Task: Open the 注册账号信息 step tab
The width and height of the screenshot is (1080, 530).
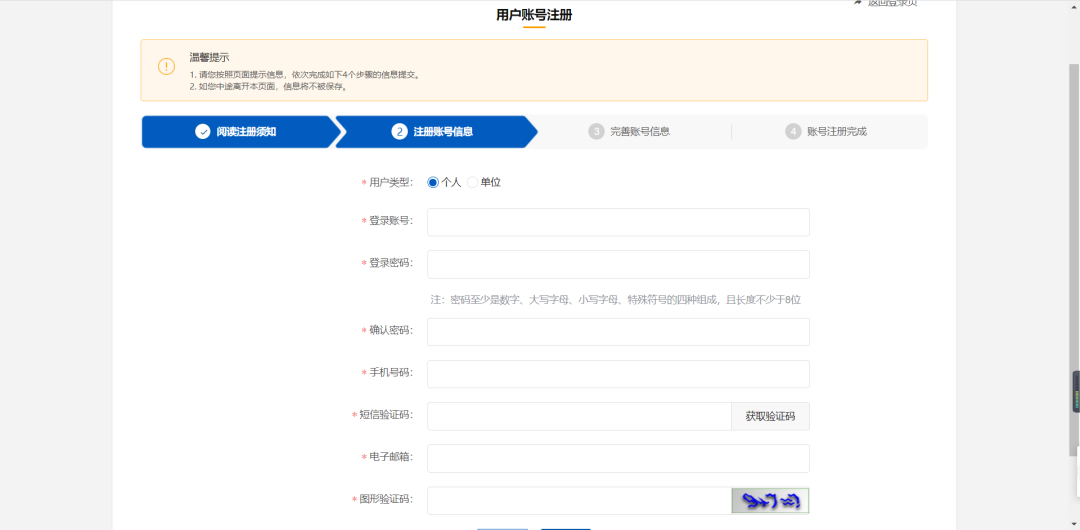Action: (x=443, y=131)
